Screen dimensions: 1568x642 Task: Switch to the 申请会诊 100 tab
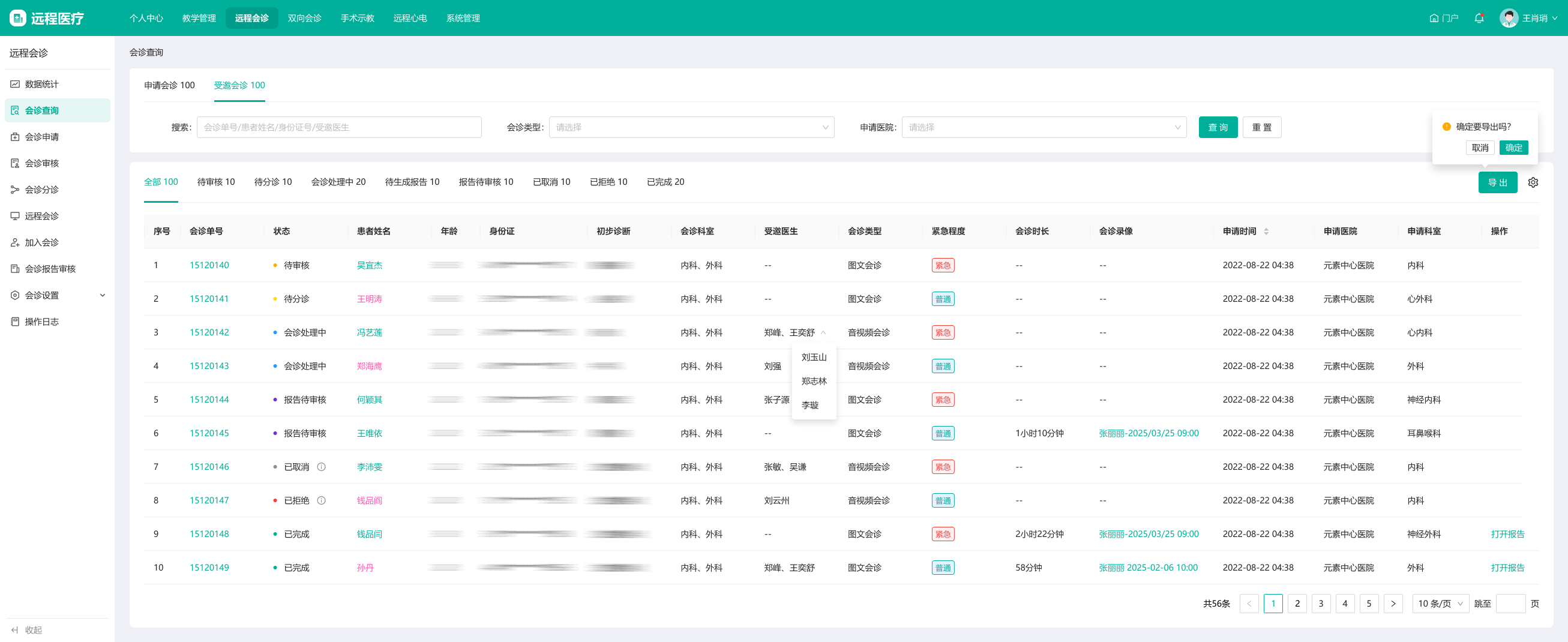coord(169,85)
